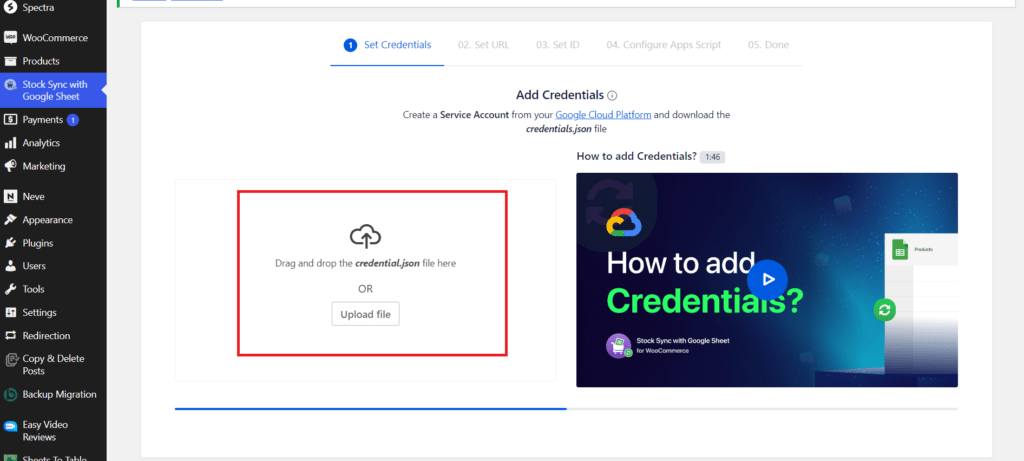This screenshot has height=461, width=1024.
Task: Click the 'Drag and drop the credential.json' text
Action: coord(366,264)
